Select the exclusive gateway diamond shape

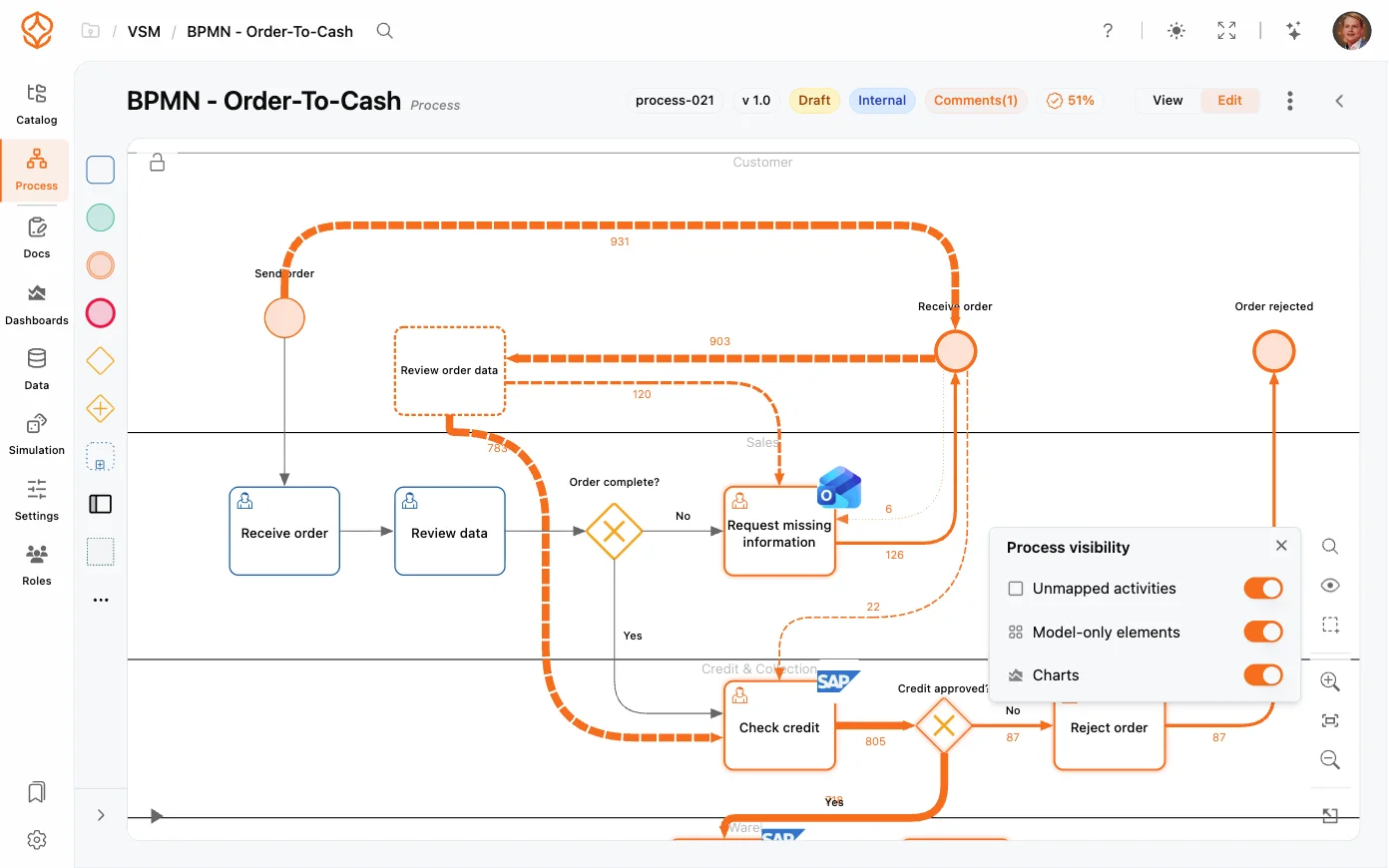(x=101, y=360)
